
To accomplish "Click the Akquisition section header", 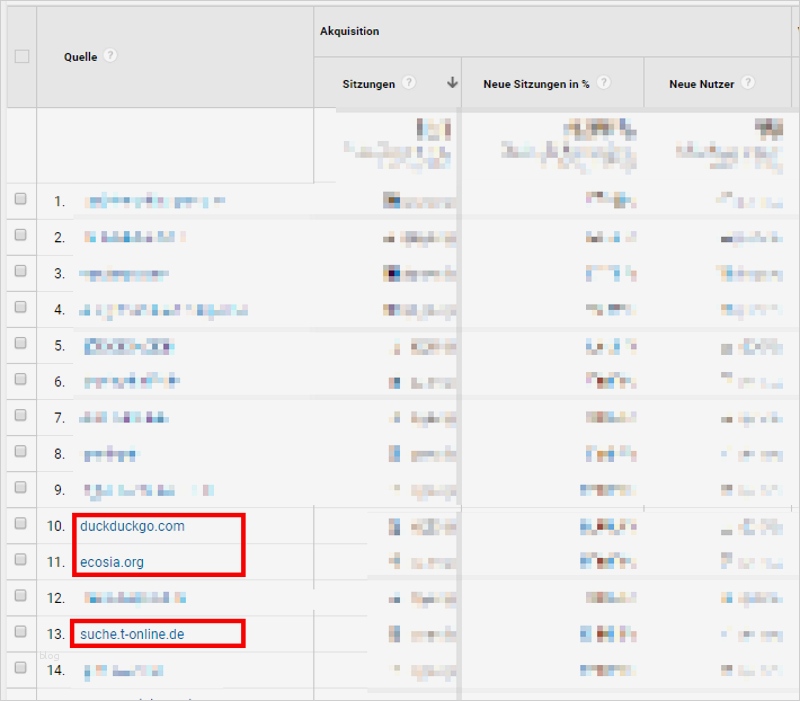I will point(347,31).
